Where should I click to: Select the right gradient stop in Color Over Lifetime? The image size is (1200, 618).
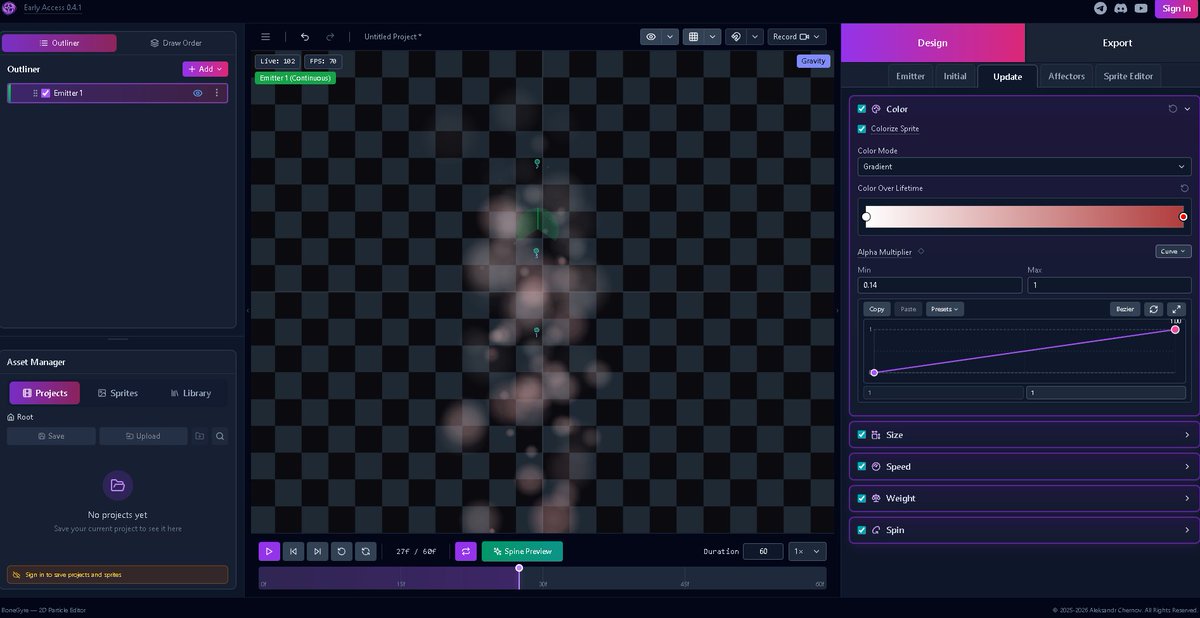(x=1183, y=216)
